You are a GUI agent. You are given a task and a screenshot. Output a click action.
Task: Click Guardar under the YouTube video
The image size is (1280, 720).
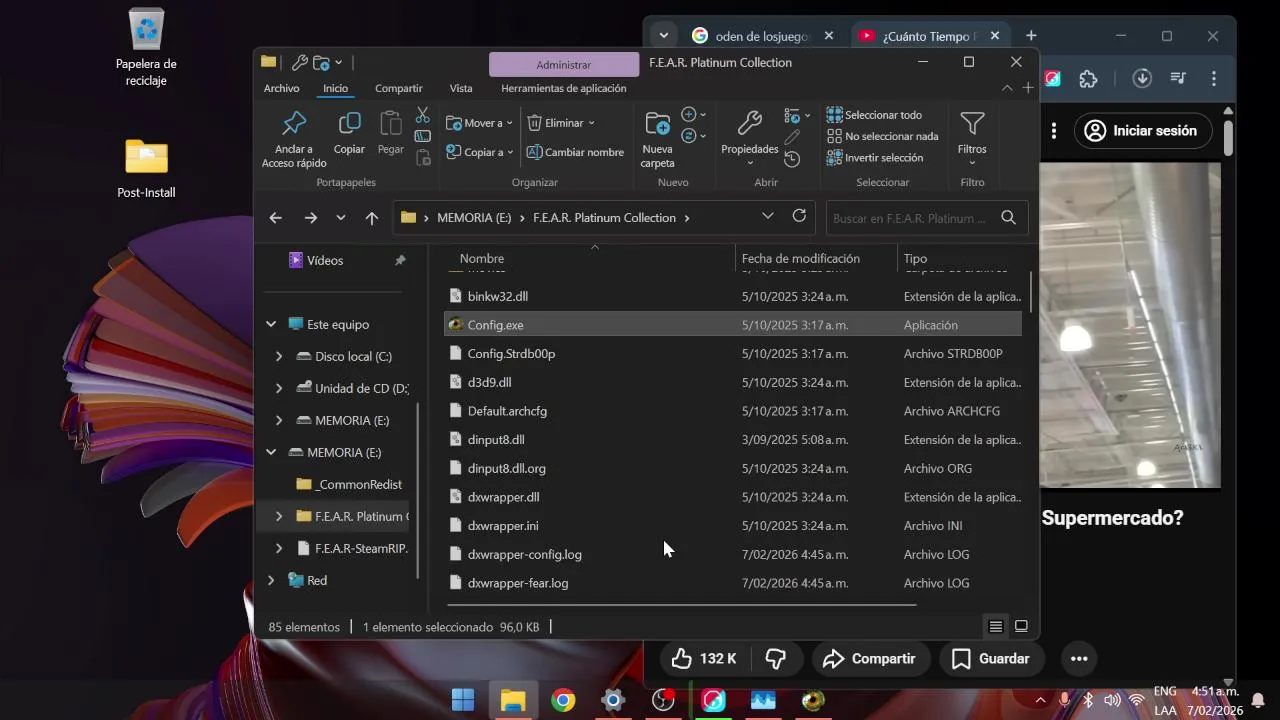click(990, 658)
